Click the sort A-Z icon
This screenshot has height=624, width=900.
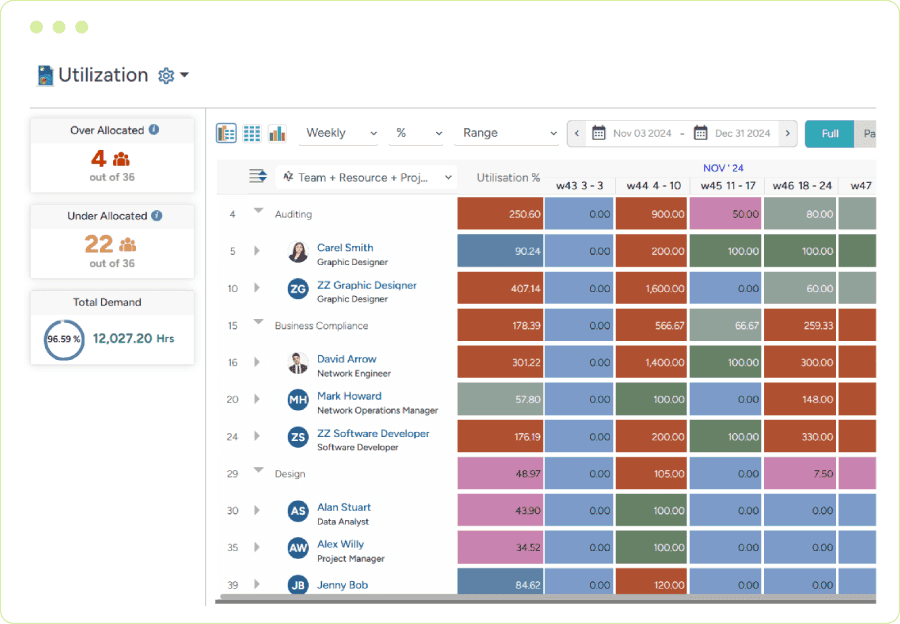pos(288,176)
